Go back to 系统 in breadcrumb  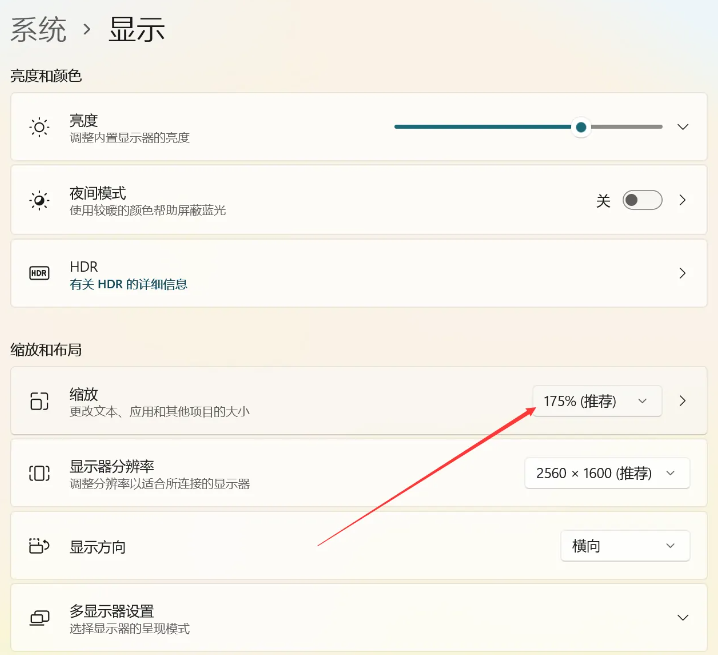click(39, 29)
